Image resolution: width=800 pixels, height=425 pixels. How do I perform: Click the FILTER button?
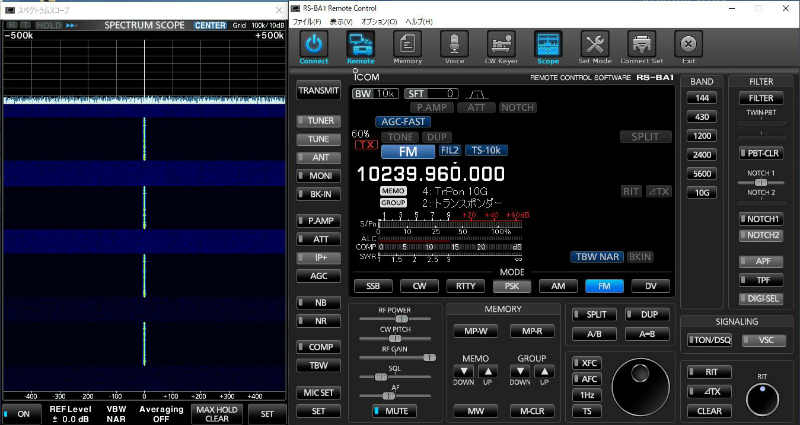(x=761, y=98)
